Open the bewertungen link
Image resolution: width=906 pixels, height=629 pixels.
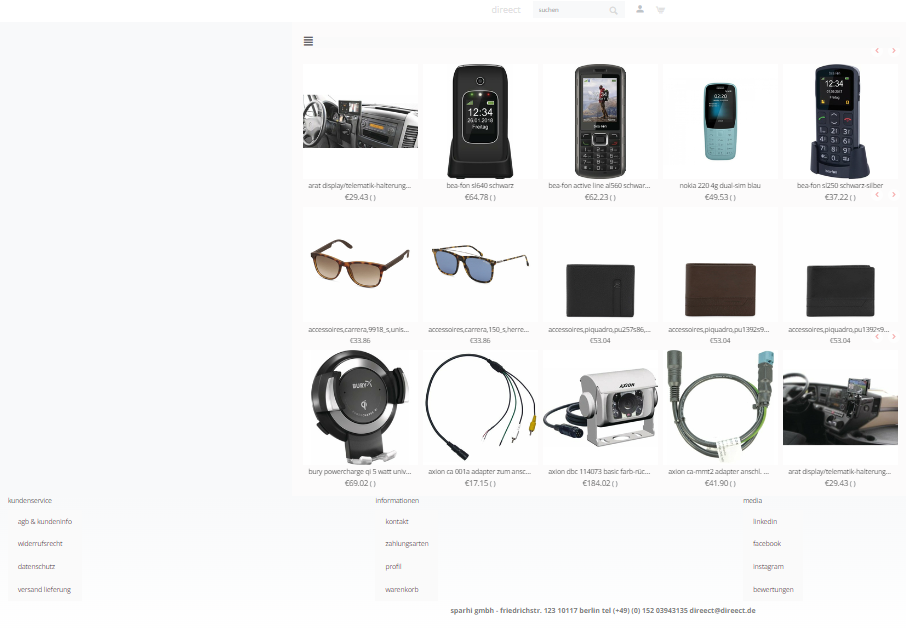click(x=773, y=590)
